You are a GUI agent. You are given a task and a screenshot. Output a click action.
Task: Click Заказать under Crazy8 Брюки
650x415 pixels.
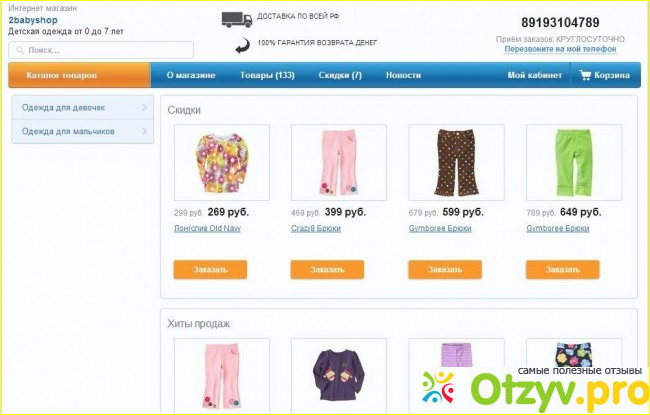tap(327, 269)
